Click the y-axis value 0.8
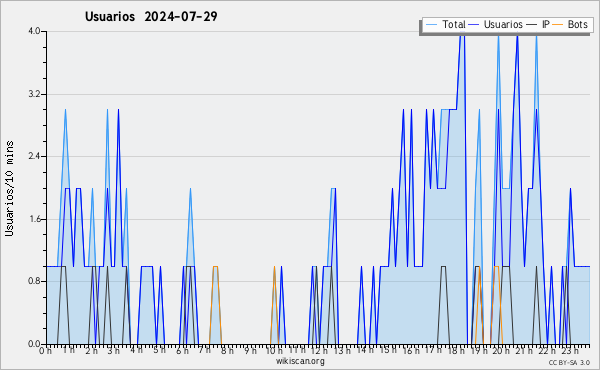This screenshot has width=600, height=370. point(34,281)
